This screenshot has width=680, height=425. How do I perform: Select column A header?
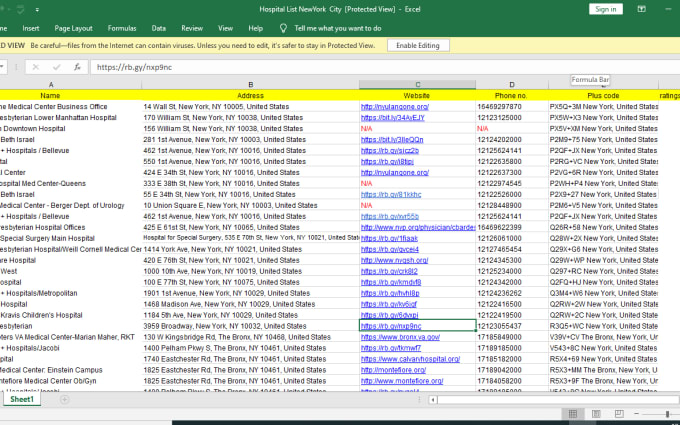(51, 85)
